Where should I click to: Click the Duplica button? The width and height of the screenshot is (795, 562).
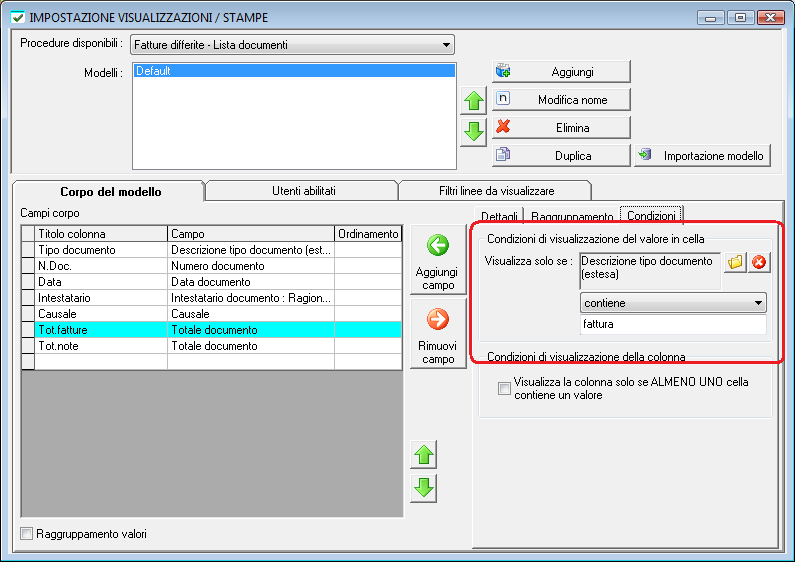click(x=561, y=156)
